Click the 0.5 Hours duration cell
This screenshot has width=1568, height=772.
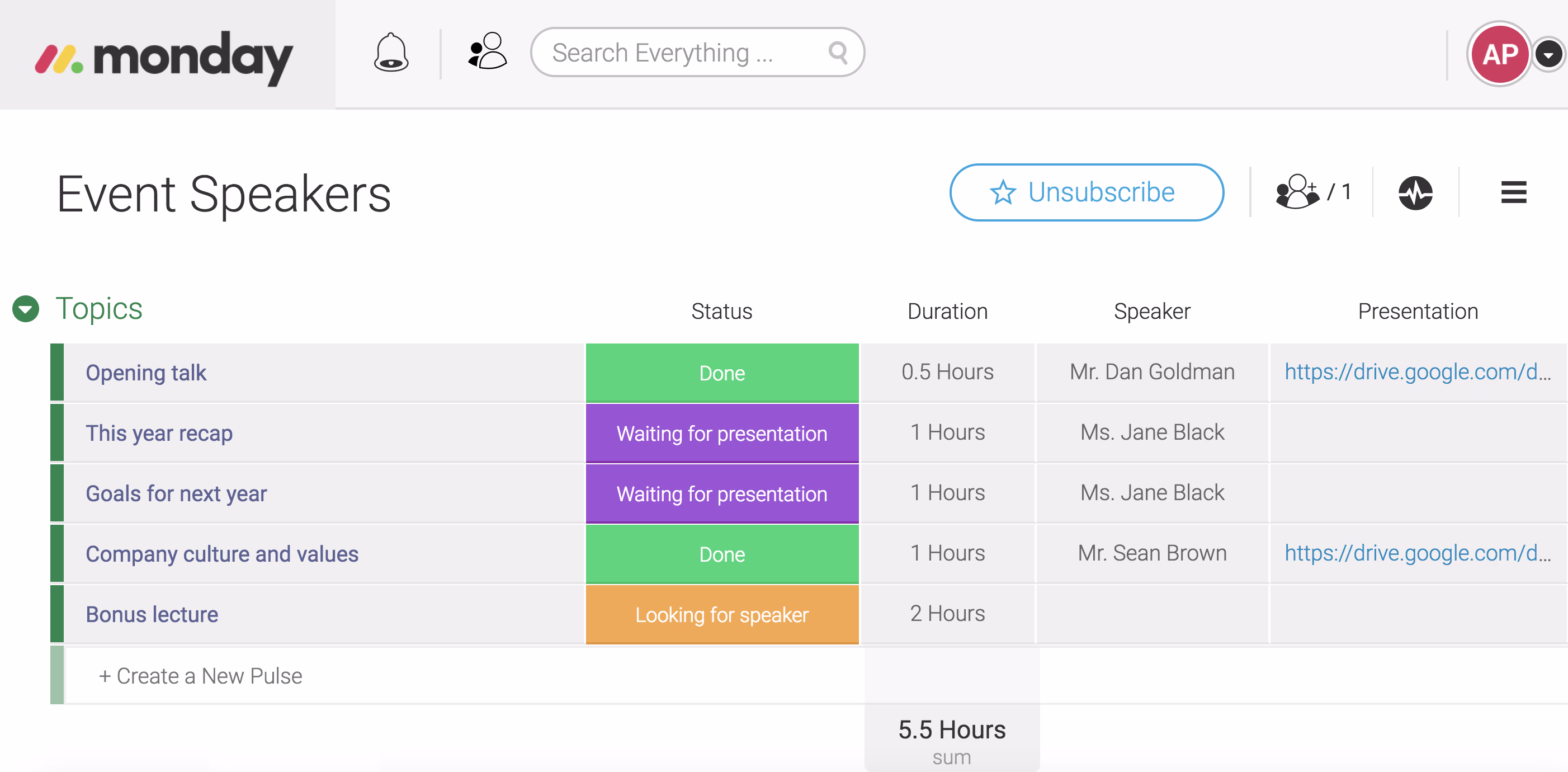(947, 372)
